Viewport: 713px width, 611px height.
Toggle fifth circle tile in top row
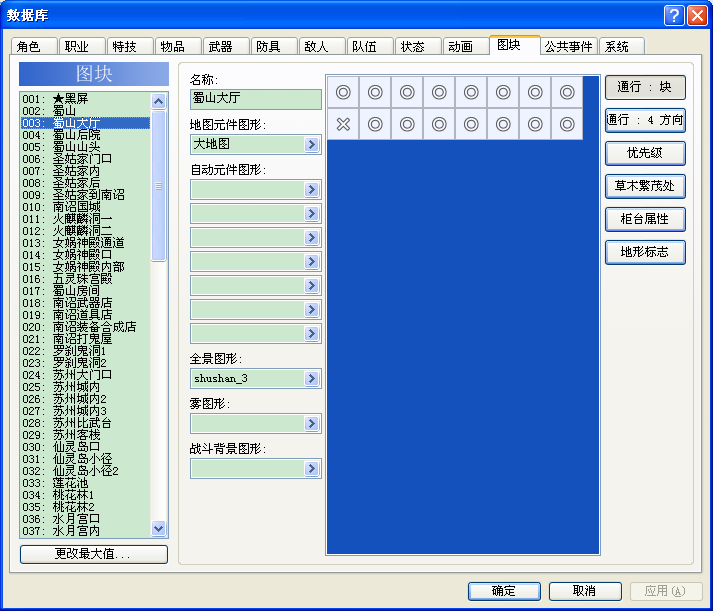471,92
